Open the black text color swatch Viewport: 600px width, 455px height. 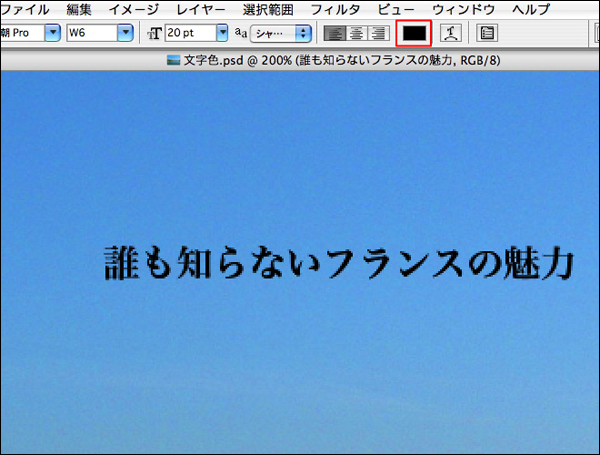(x=414, y=33)
